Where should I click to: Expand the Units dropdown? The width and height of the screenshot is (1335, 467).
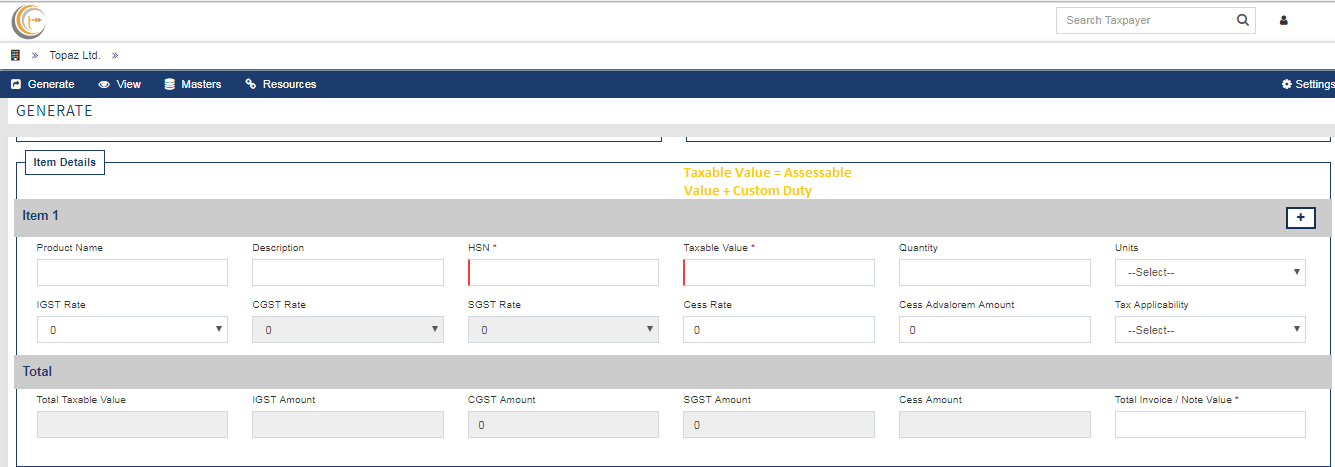pos(1210,272)
